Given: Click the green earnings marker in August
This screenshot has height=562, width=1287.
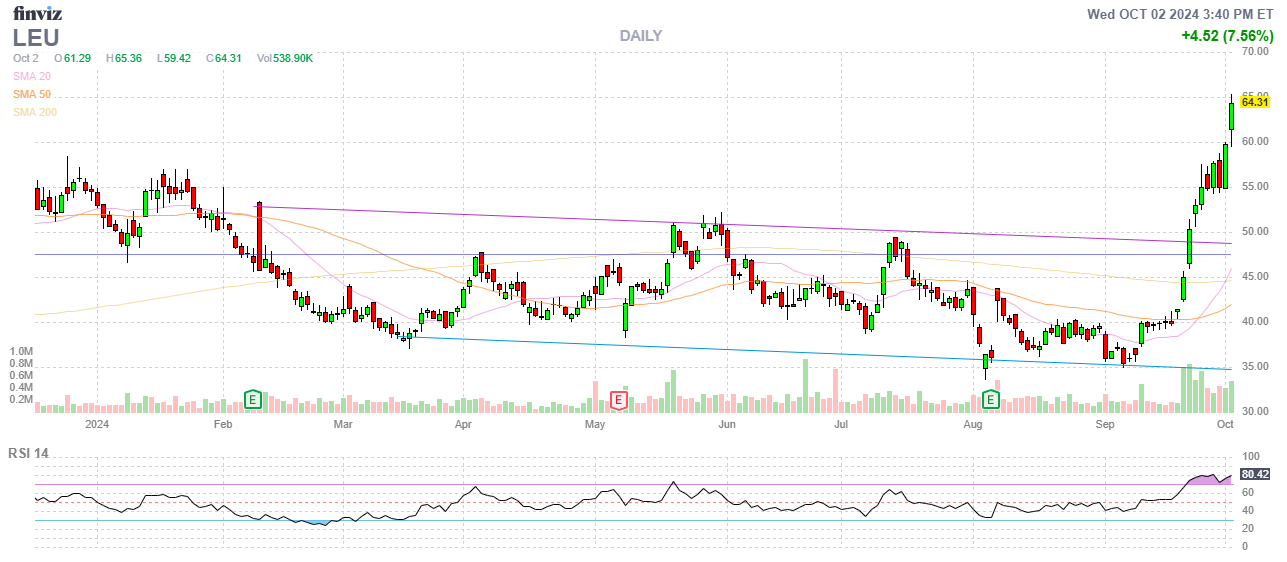Looking at the screenshot, I should 991,400.
